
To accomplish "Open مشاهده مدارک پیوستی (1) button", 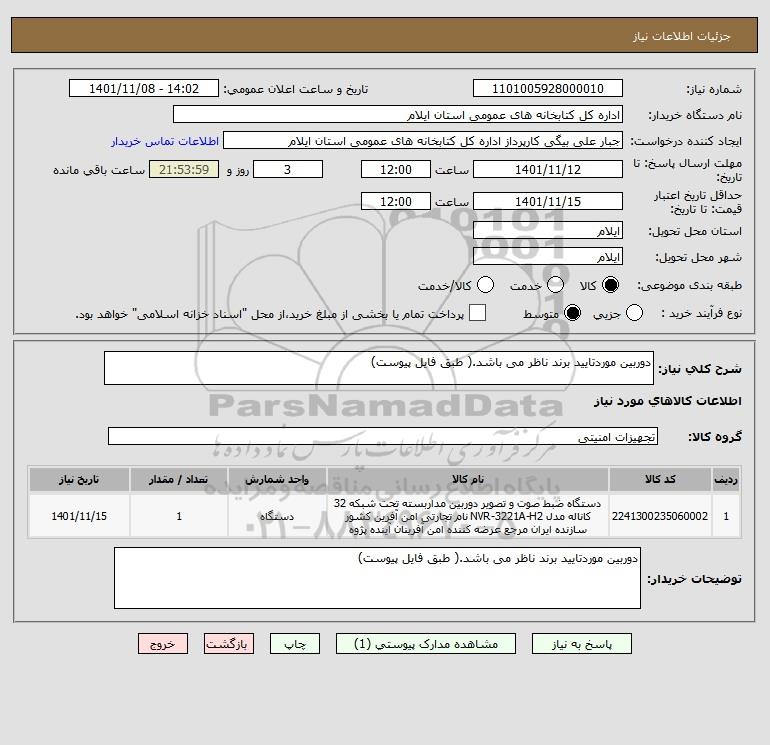I will (426, 643).
